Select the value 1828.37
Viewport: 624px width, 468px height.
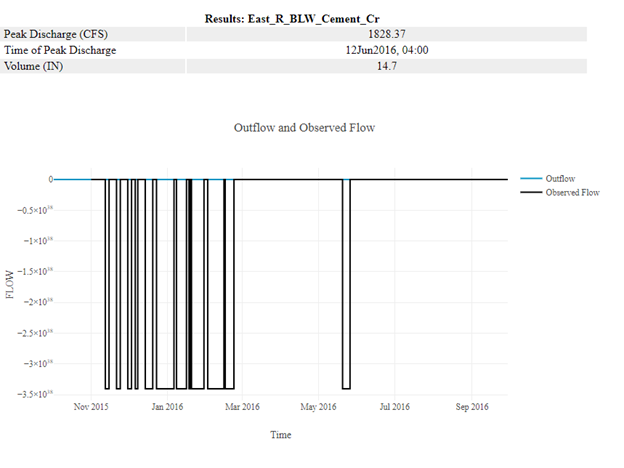[x=386, y=34]
